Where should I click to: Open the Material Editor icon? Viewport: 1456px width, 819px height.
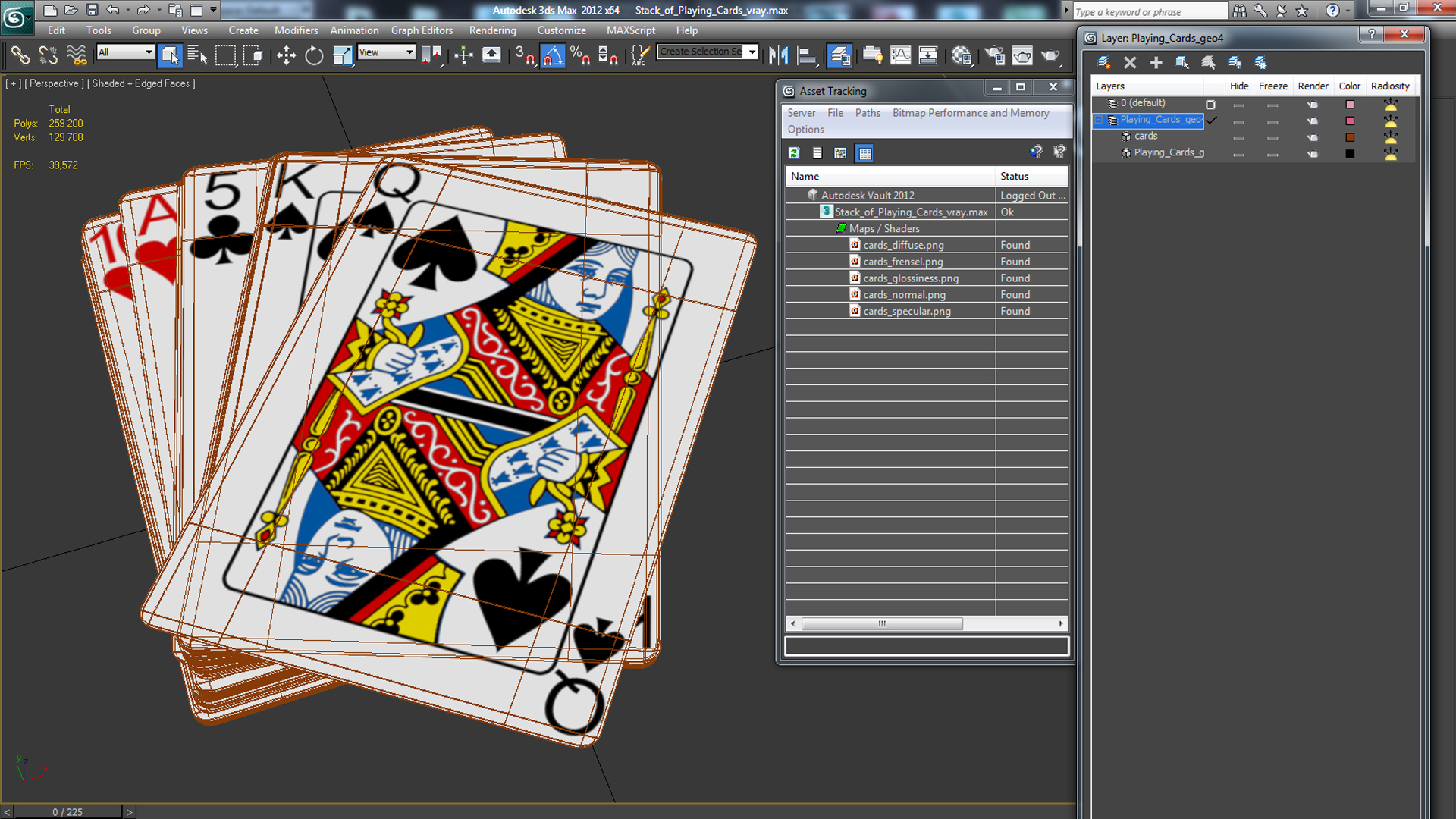[962, 55]
